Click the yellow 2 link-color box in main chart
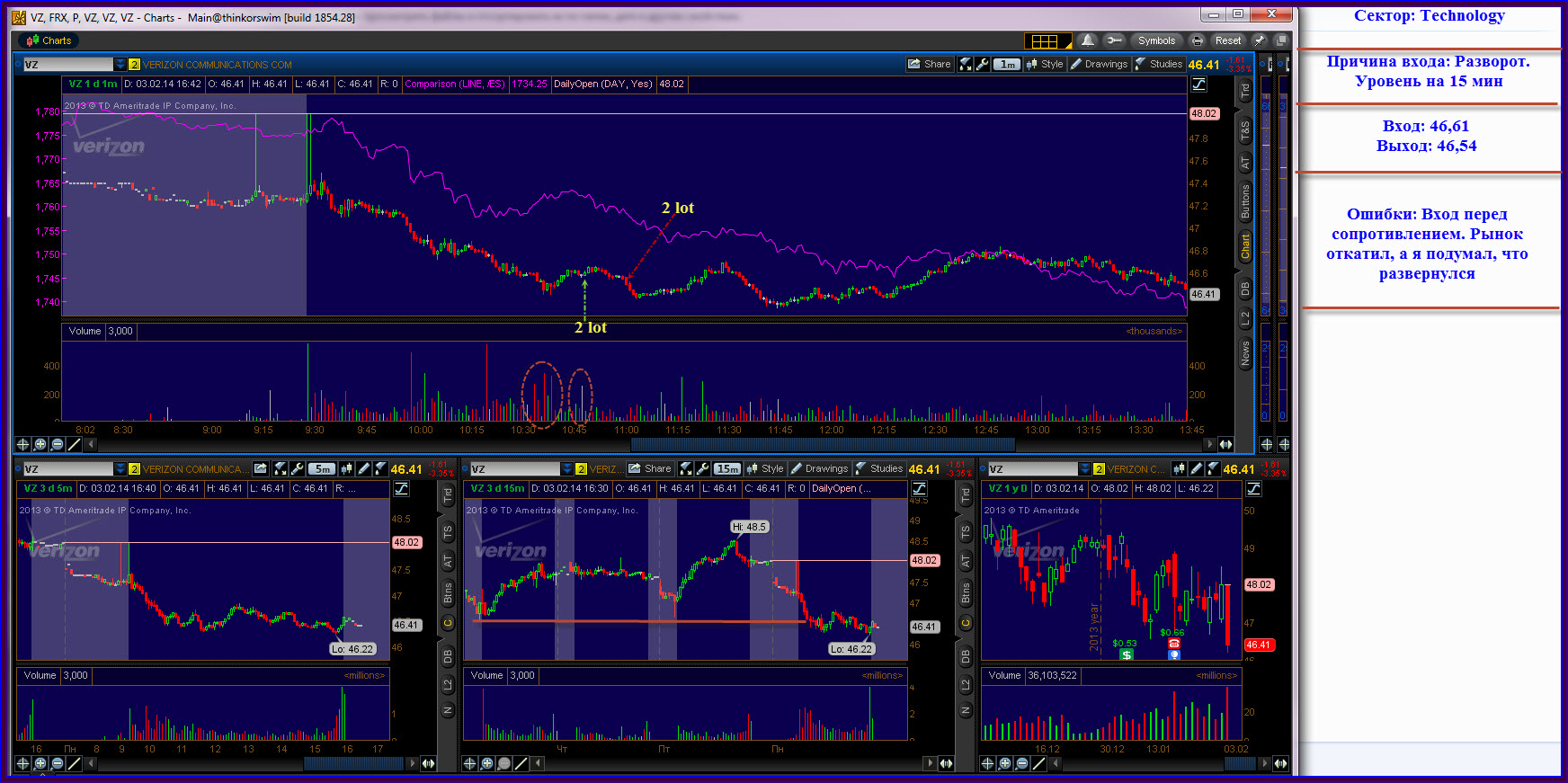Viewport: 1568px width, 783px height. [x=134, y=65]
